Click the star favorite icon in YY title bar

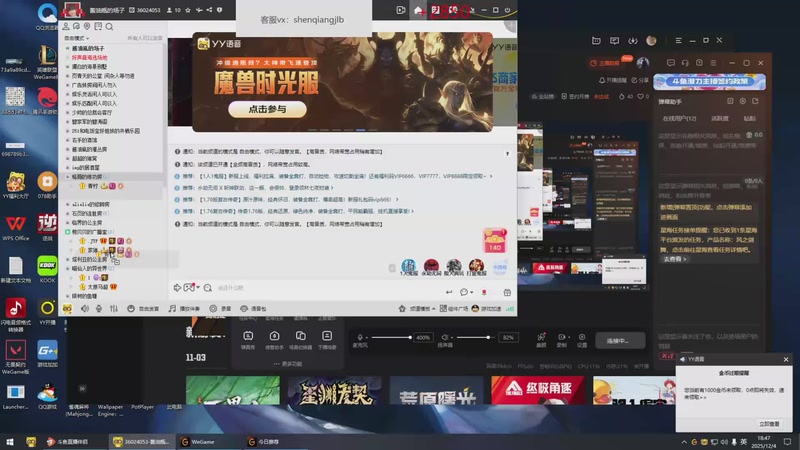coord(188,10)
